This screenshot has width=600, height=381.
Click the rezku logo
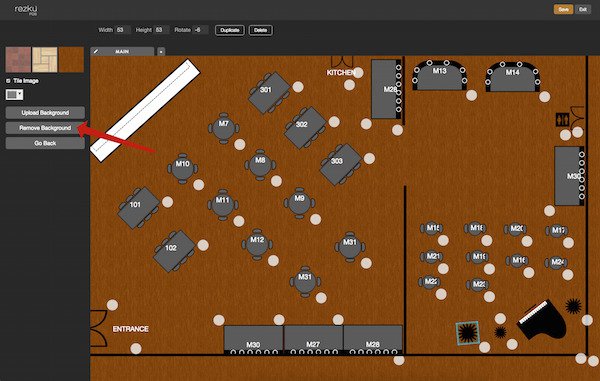pyautogui.click(x=26, y=10)
